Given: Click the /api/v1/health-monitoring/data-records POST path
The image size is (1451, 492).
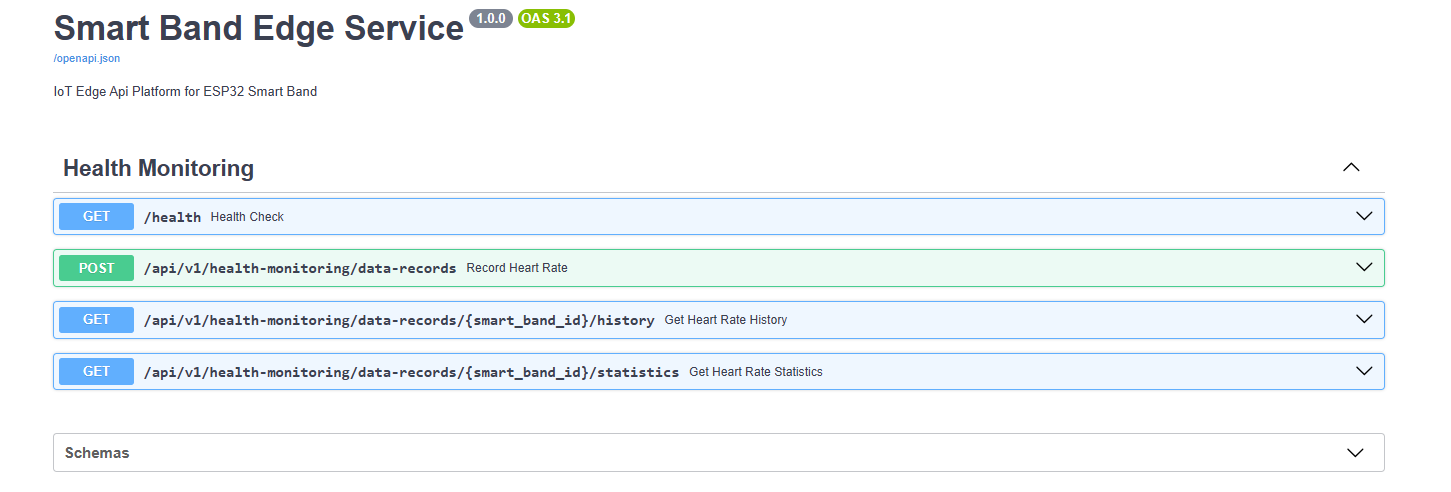Looking at the screenshot, I should (x=300, y=268).
